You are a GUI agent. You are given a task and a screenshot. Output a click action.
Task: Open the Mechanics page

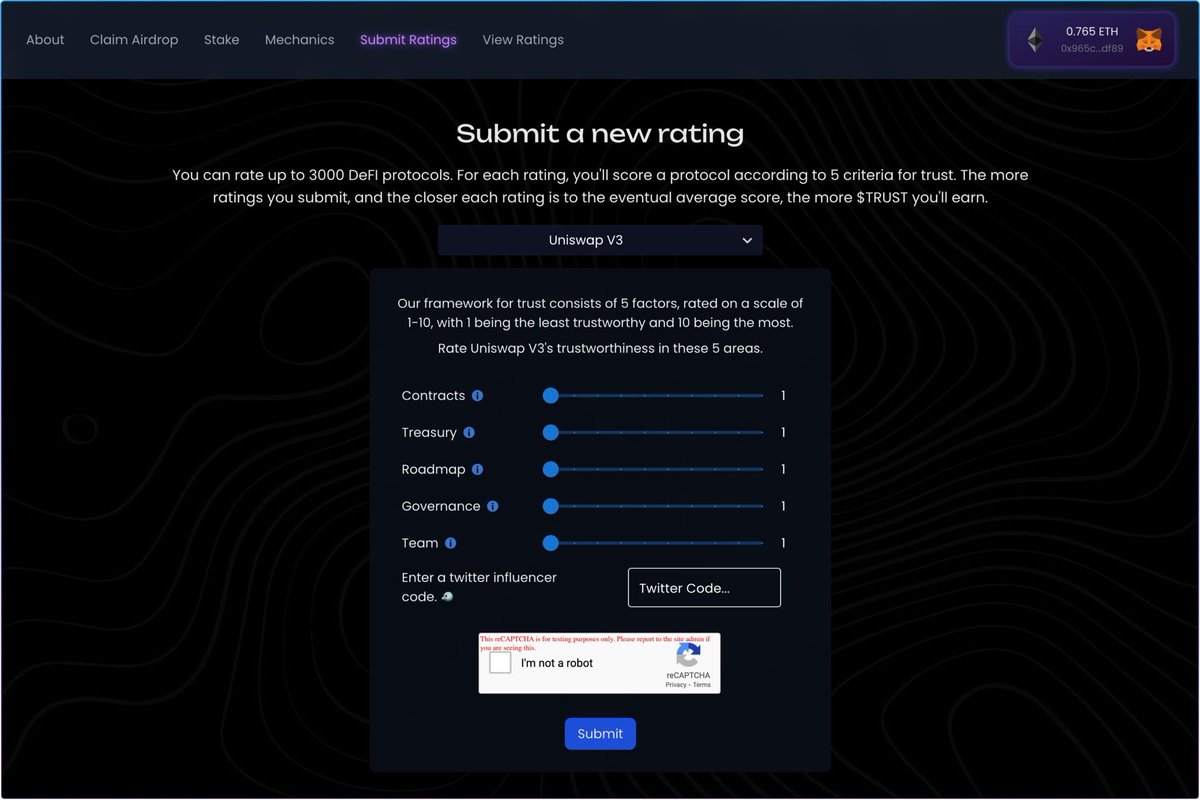coord(299,40)
